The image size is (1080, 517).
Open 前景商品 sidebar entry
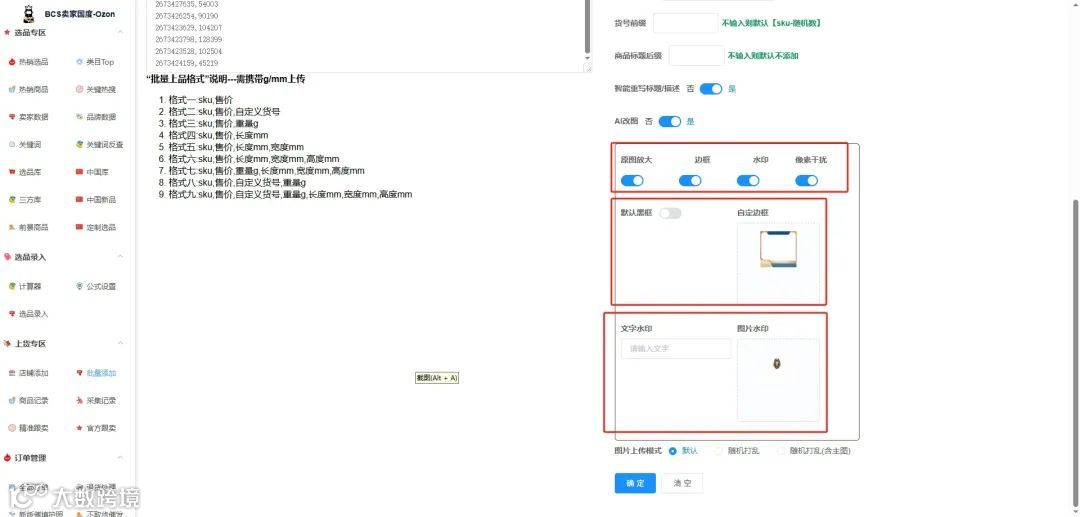28,227
